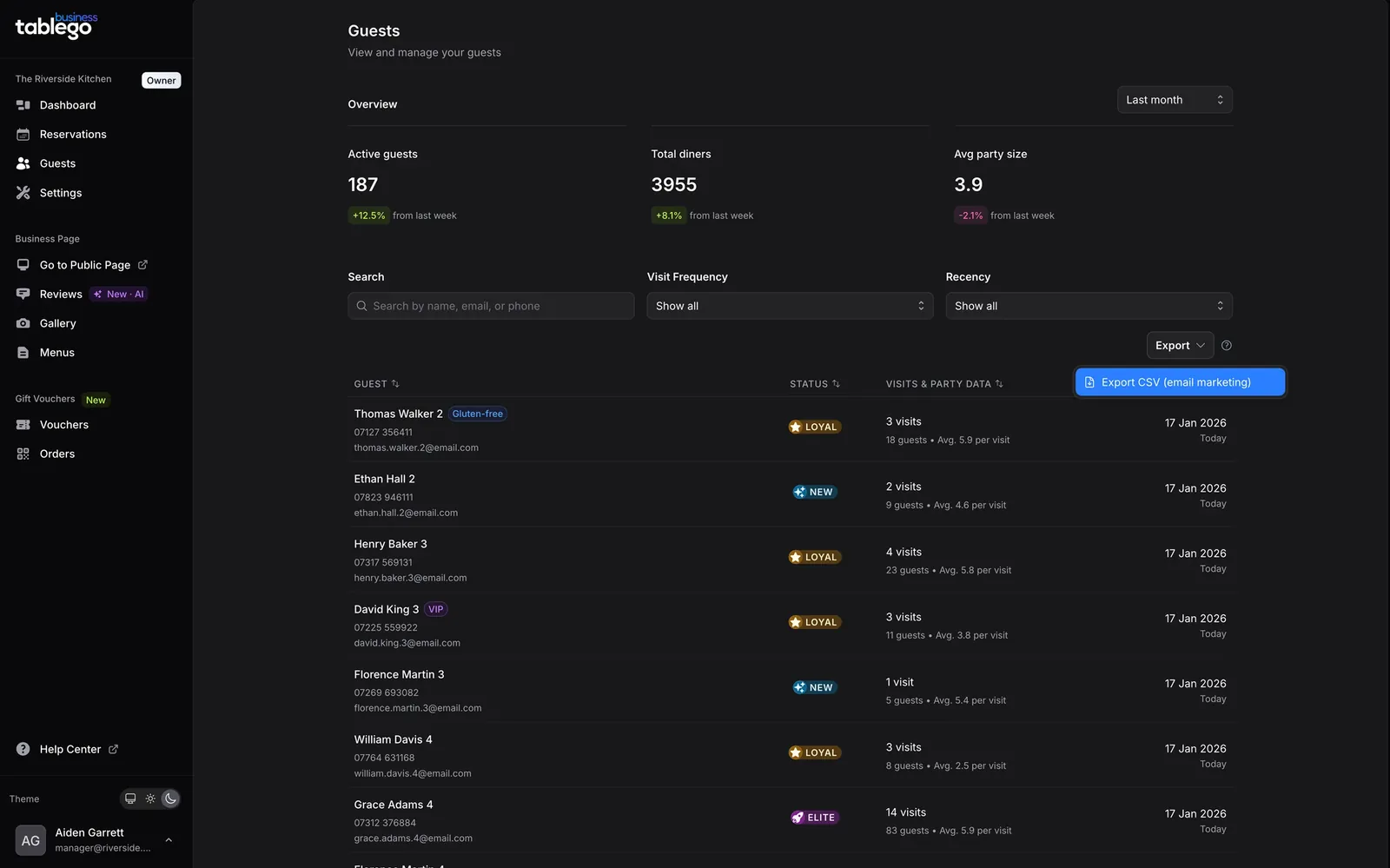Click Grace Adams 4 ELITE status badge
Image resolution: width=1390 pixels, height=868 pixels.
pos(814,818)
